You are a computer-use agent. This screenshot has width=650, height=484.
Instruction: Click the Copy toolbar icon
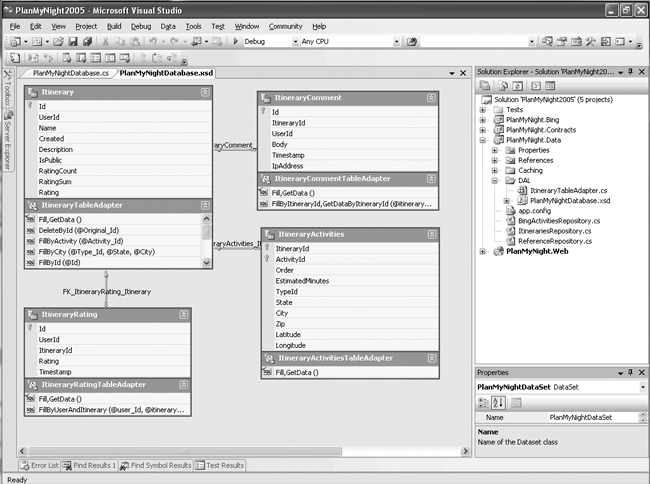120,41
